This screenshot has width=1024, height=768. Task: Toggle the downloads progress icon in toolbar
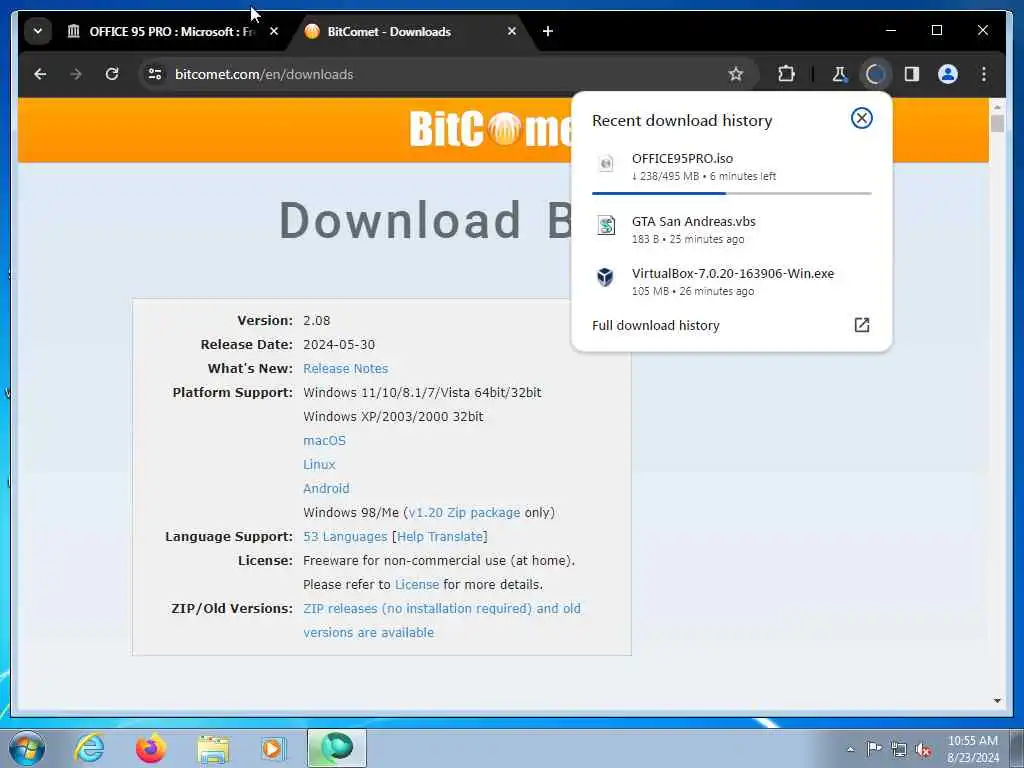(875, 74)
